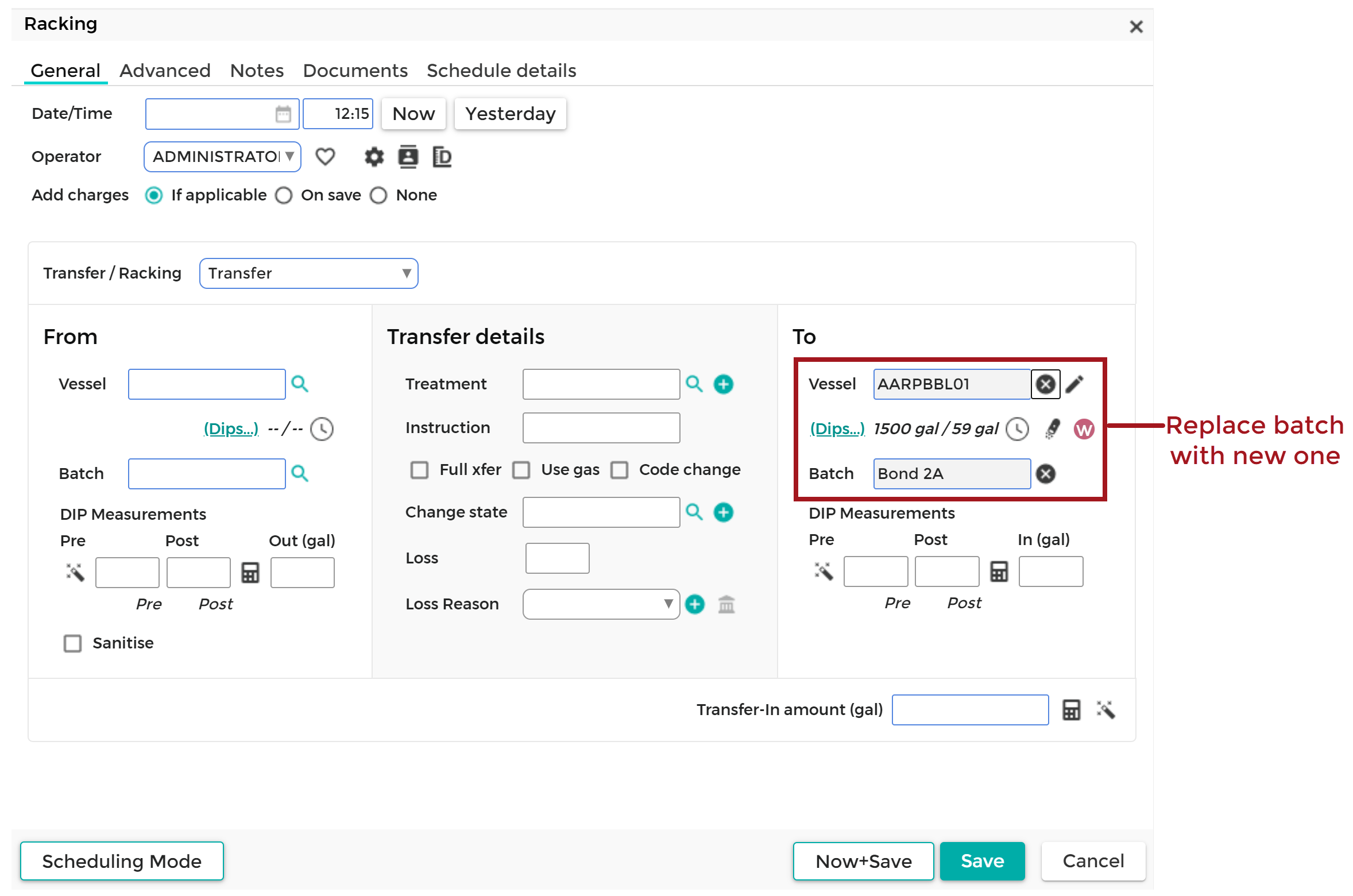Click the From (Dips...) link
1353x896 pixels.
231,428
